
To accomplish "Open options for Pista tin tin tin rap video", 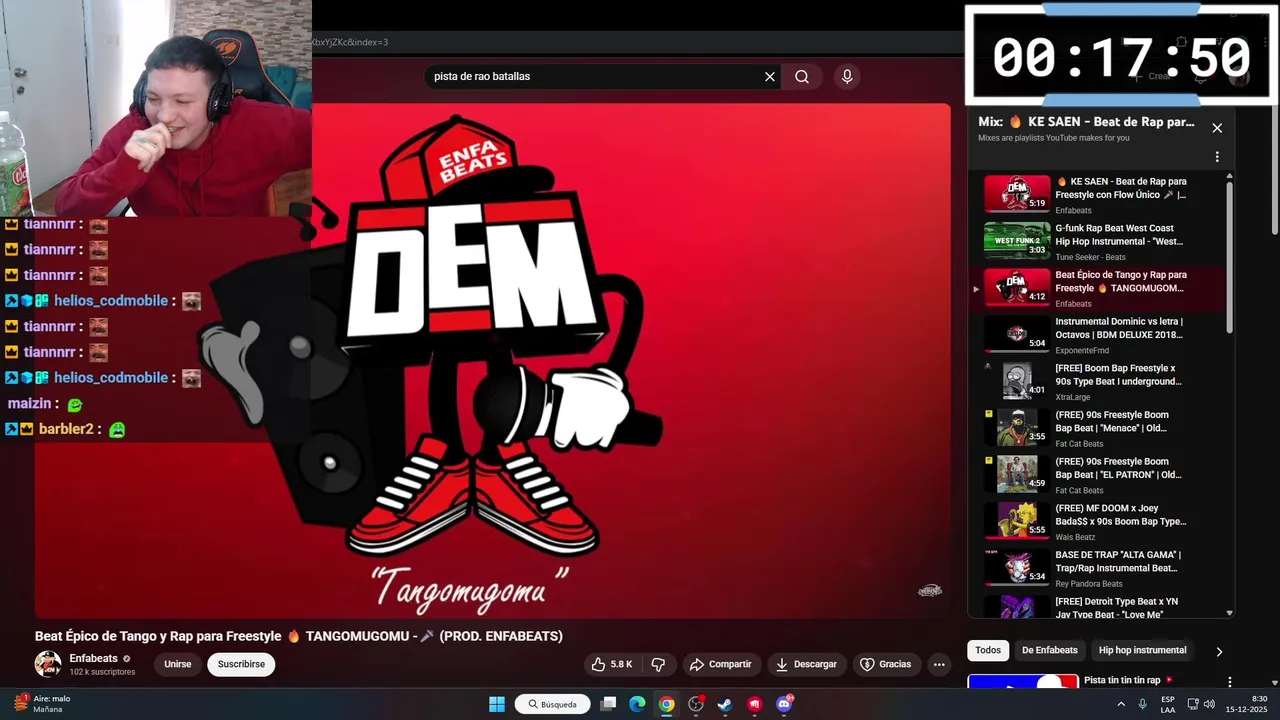I will (x=1230, y=682).
